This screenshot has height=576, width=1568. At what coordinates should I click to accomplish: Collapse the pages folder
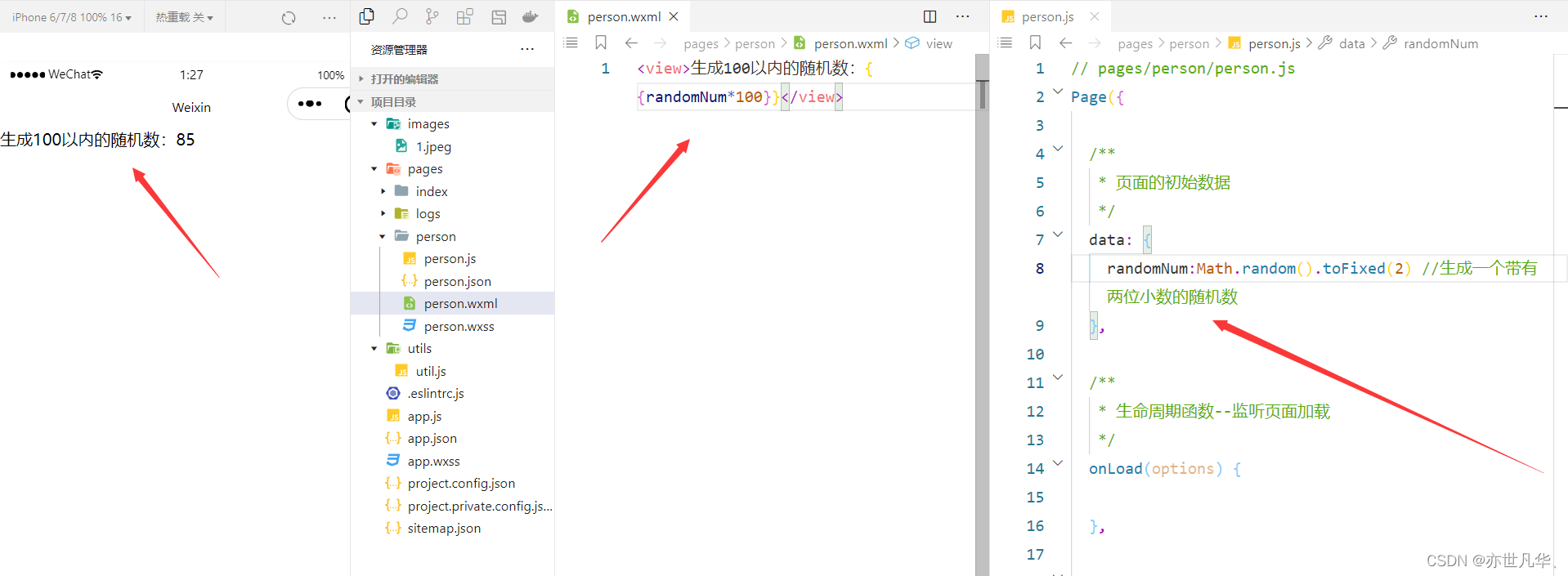(x=452, y=169)
